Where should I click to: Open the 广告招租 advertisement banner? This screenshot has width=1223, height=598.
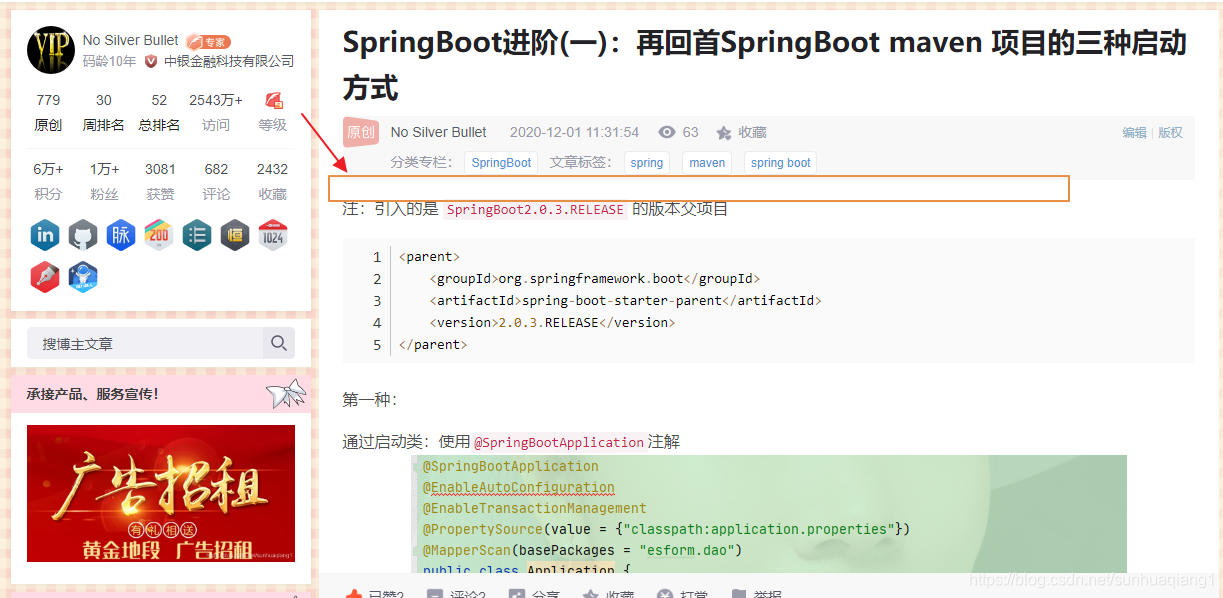161,493
